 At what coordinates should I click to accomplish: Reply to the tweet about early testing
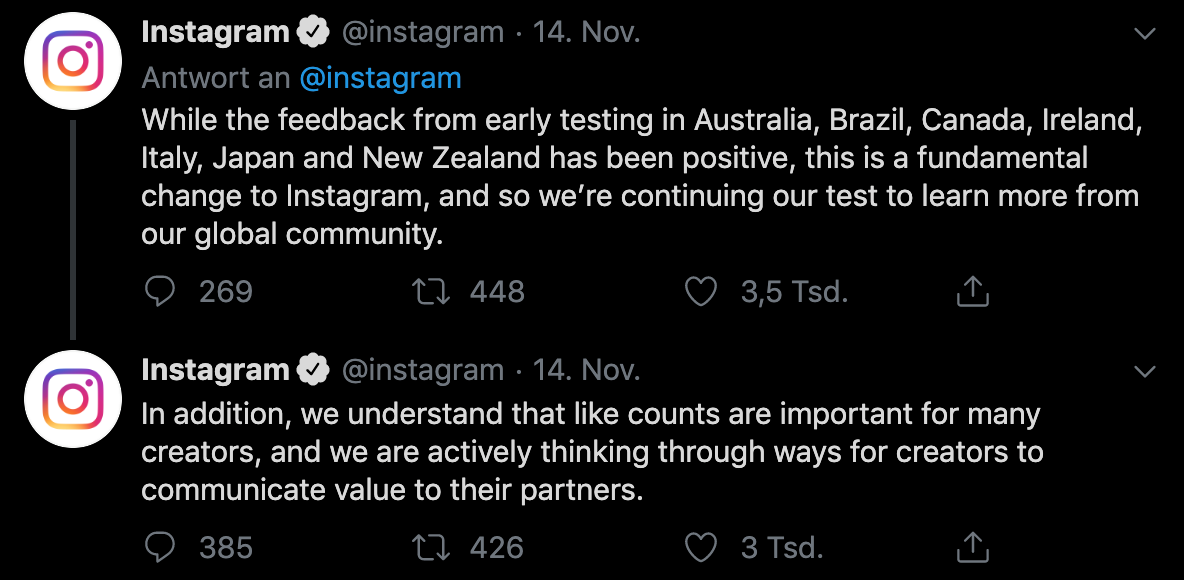point(159,292)
